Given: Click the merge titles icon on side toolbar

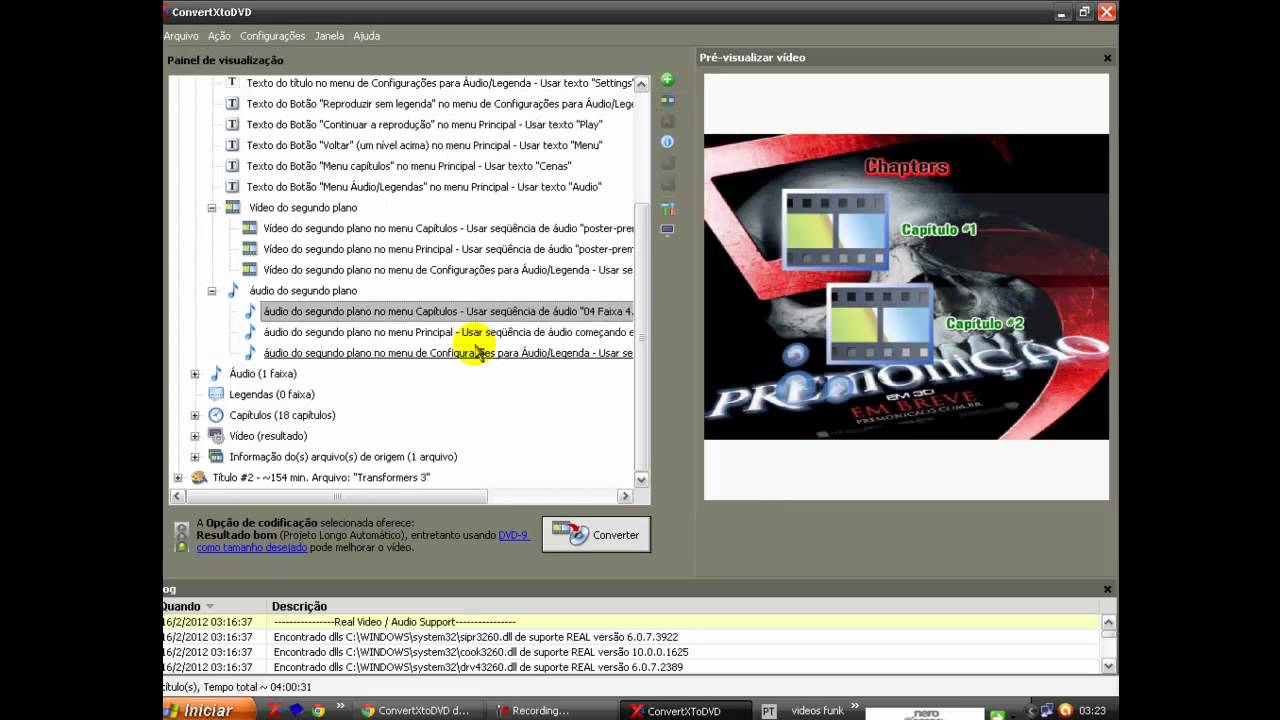Looking at the screenshot, I should coord(667,100).
